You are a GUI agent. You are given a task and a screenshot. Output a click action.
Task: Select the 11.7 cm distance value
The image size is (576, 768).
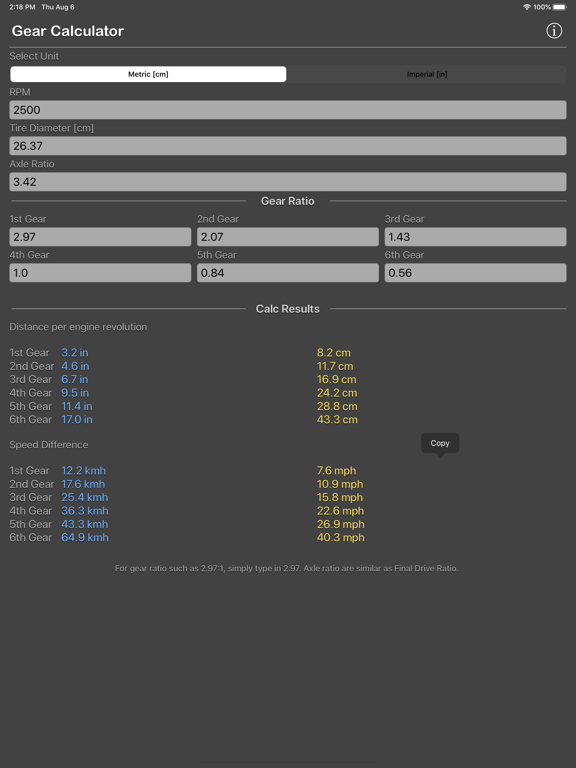(335, 366)
